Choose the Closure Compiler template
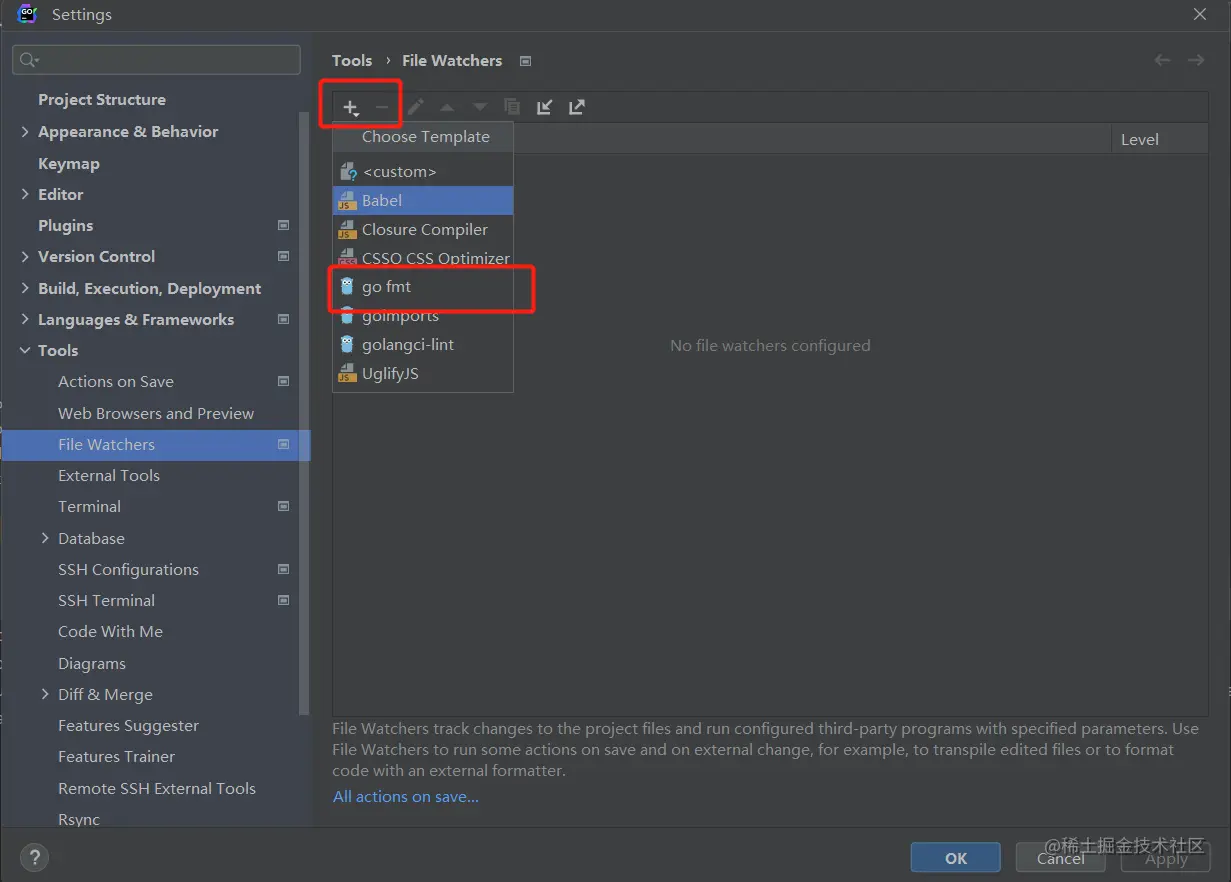Image resolution: width=1231 pixels, height=882 pixels. tap(423, 229)
